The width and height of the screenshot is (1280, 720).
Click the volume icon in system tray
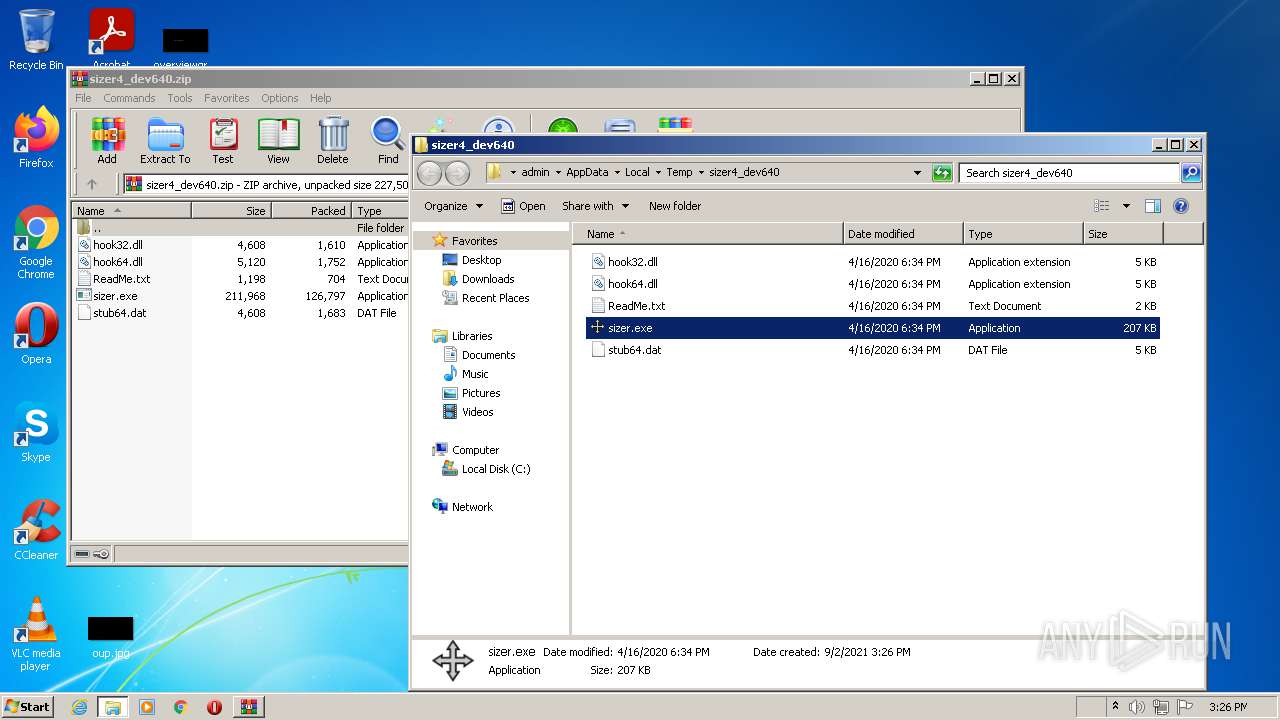click(x=1136, y=707)
